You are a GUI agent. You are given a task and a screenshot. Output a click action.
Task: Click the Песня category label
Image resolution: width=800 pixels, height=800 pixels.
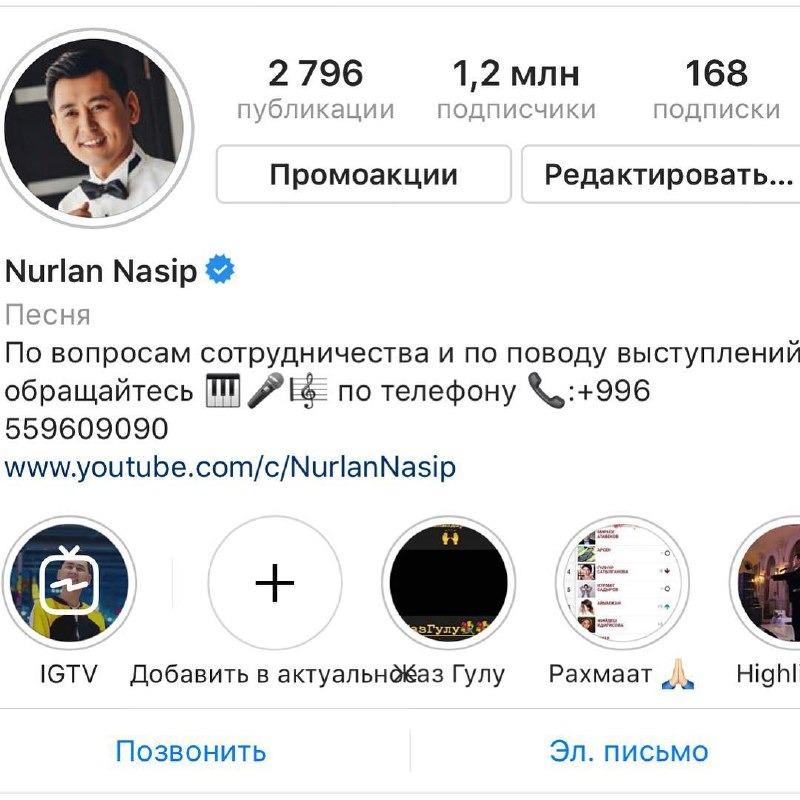(x=47, y=315)
